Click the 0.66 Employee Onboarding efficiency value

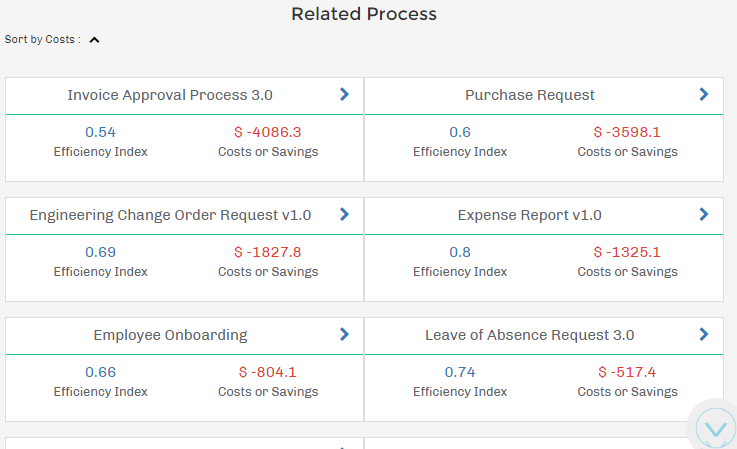pyautogui.click(x=100, y=372)
